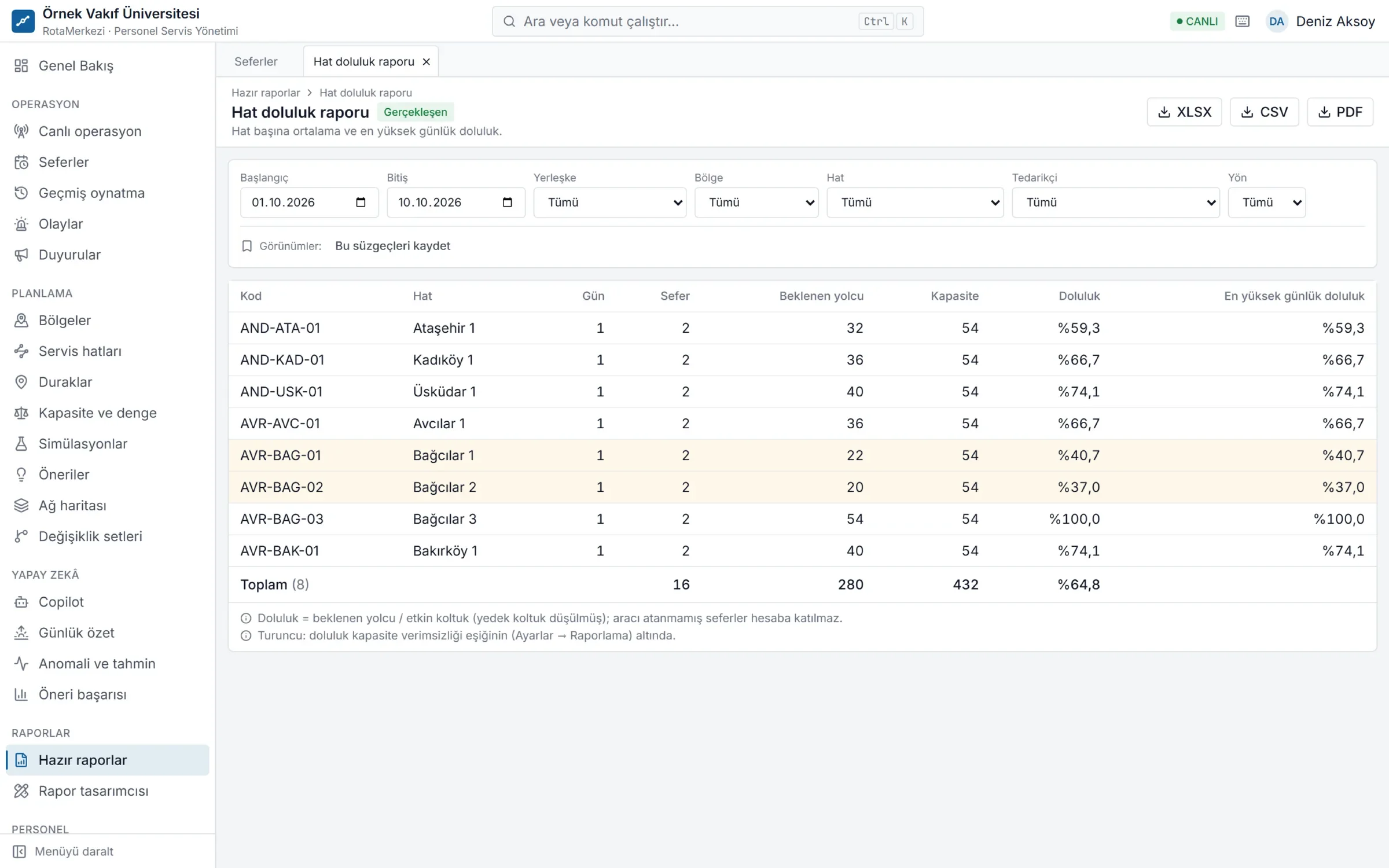Click the Geçmiş oynatma history icon
The height and width of the screenshot is (868, 1389).
pyautogui.click(x=21, y=193)
